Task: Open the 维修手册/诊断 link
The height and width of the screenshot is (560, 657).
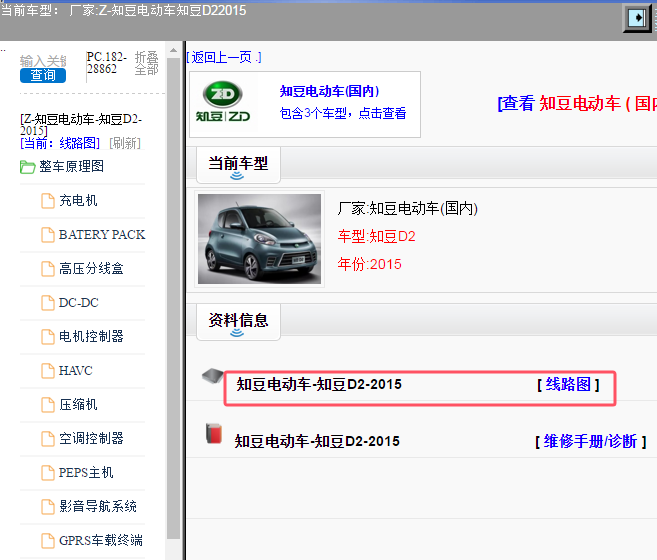Action: coord(590,441)
